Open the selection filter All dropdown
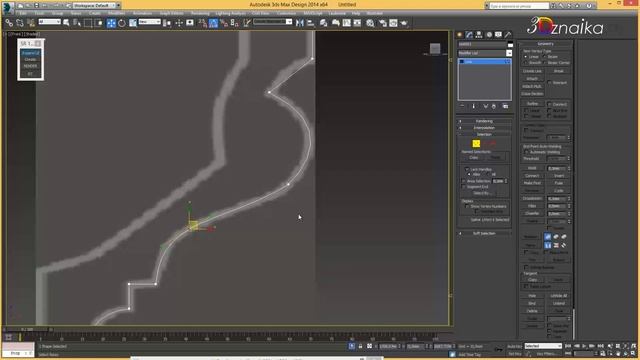This screenshot has height=360, width=640. [x=49, y=22]
